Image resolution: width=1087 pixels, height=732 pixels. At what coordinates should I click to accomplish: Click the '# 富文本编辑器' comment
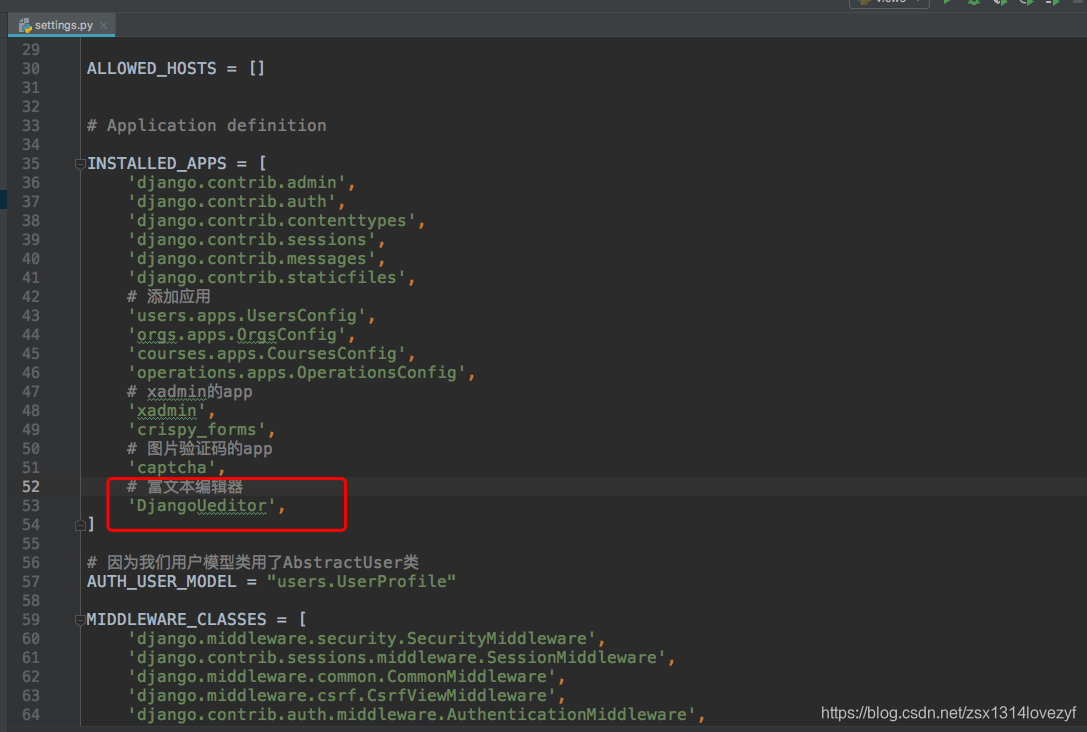click(x=185, y=487)
